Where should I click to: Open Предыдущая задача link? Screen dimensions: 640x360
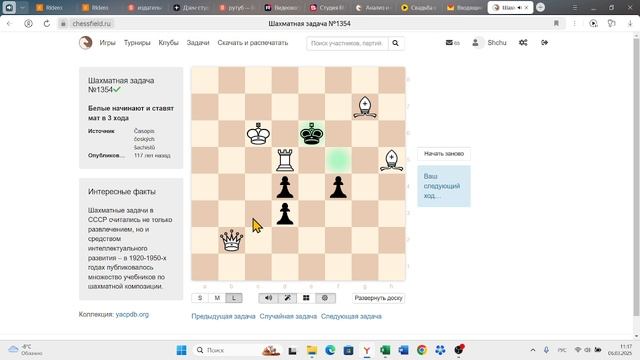223,316
